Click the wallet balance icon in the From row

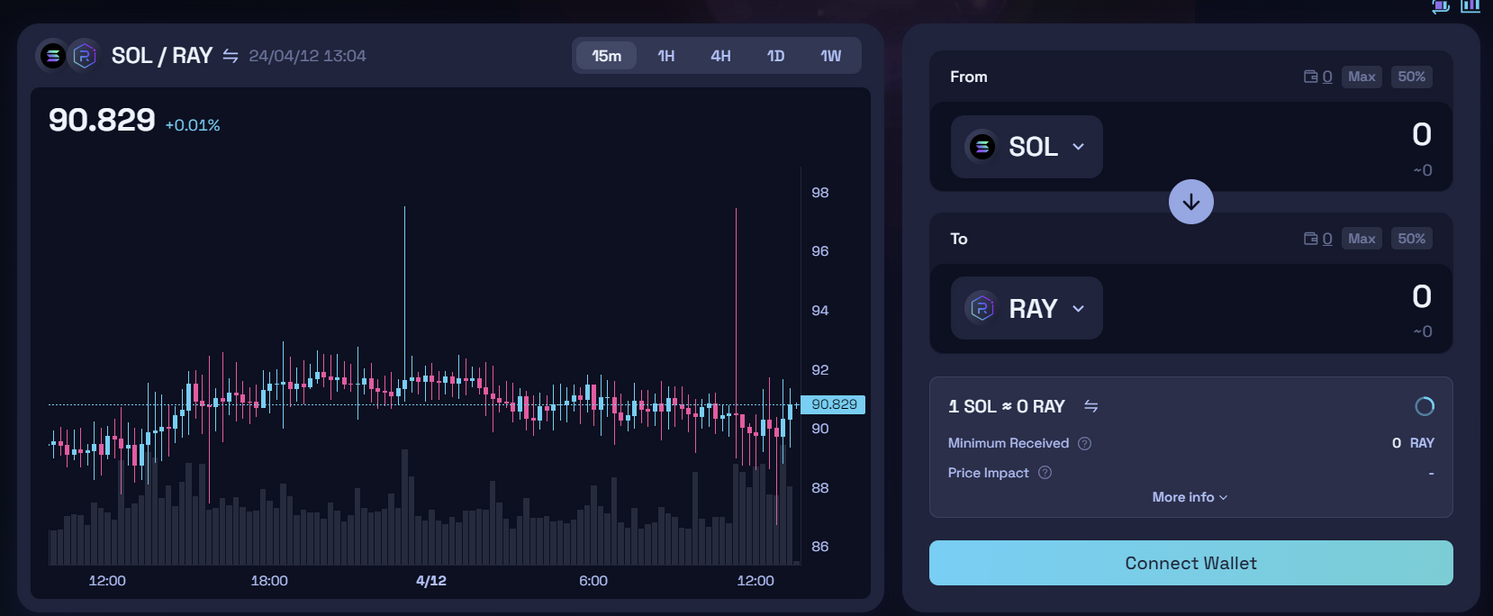[x=1311, y=77]
